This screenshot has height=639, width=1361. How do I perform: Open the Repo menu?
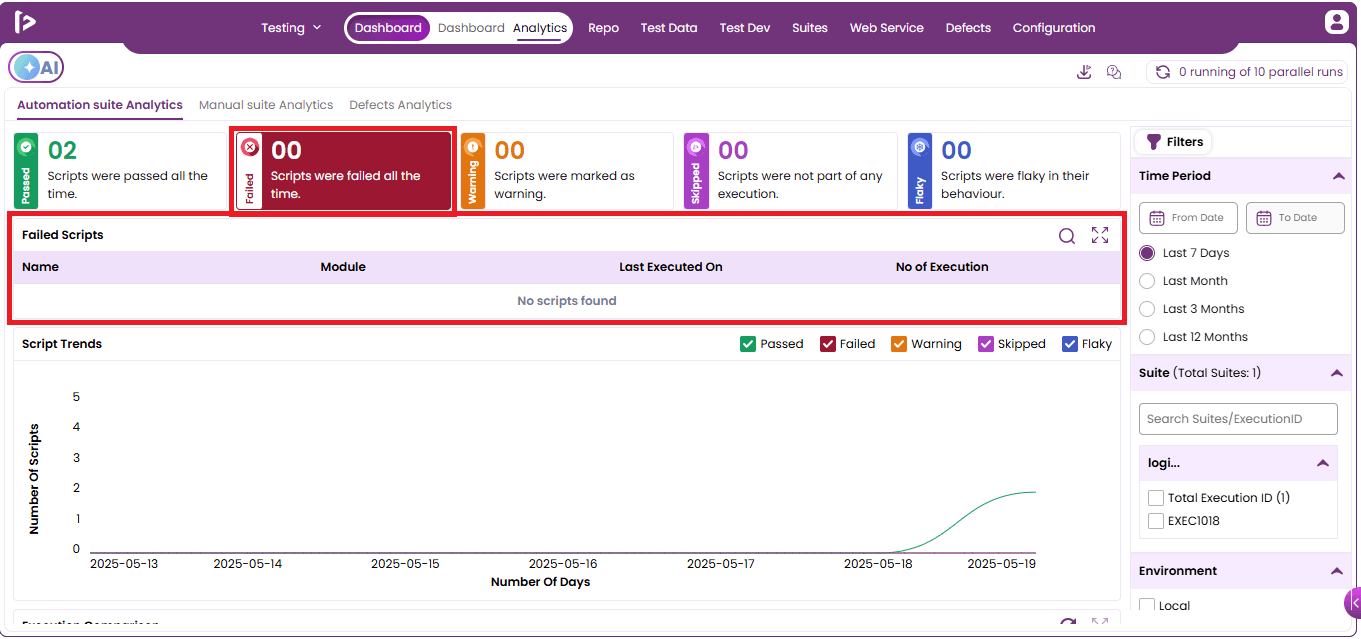point(604,28)
